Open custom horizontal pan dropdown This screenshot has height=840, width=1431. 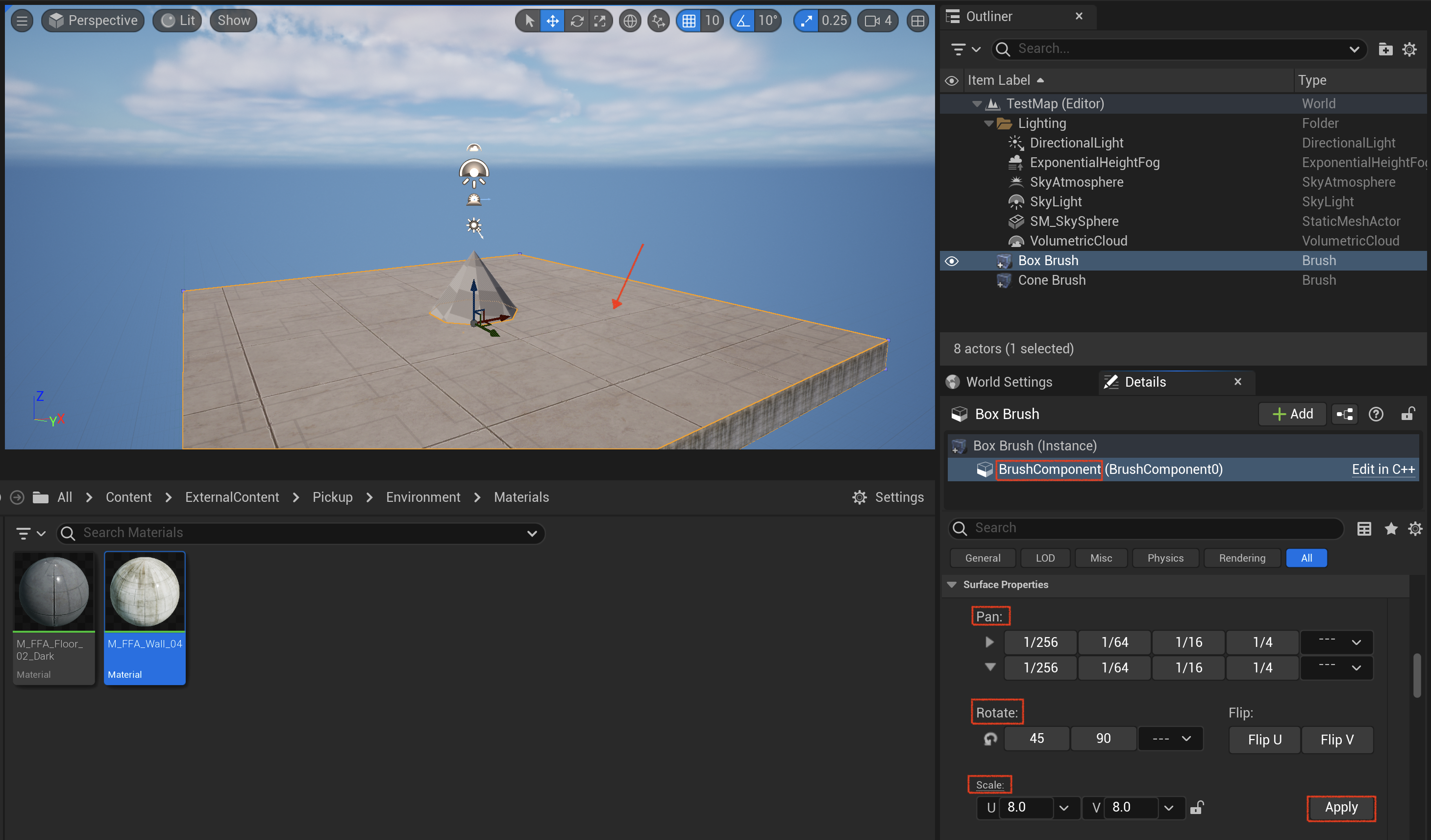(x=1337, y=642)
